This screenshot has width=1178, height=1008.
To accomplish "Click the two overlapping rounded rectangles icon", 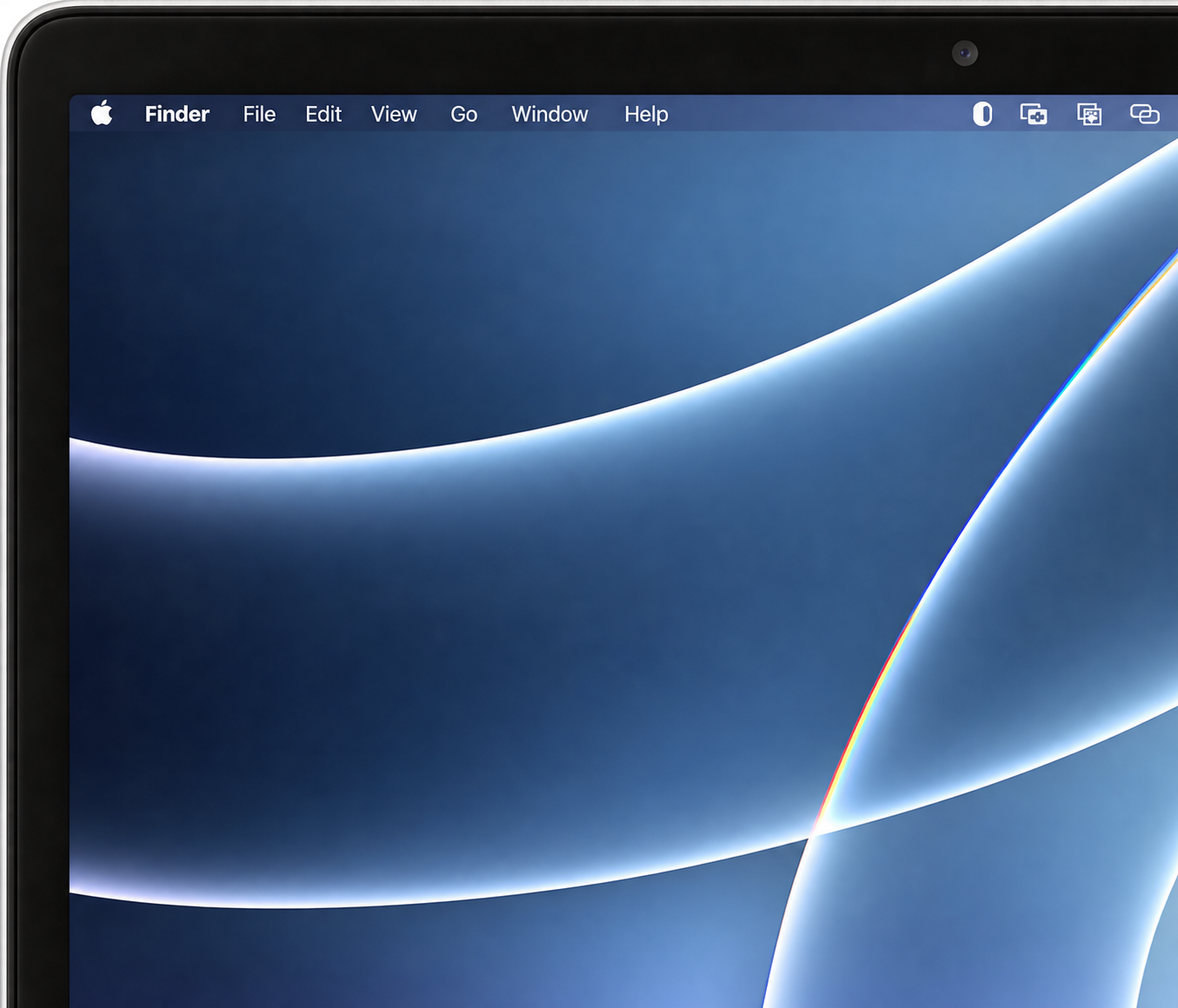I will [1144, 114].
